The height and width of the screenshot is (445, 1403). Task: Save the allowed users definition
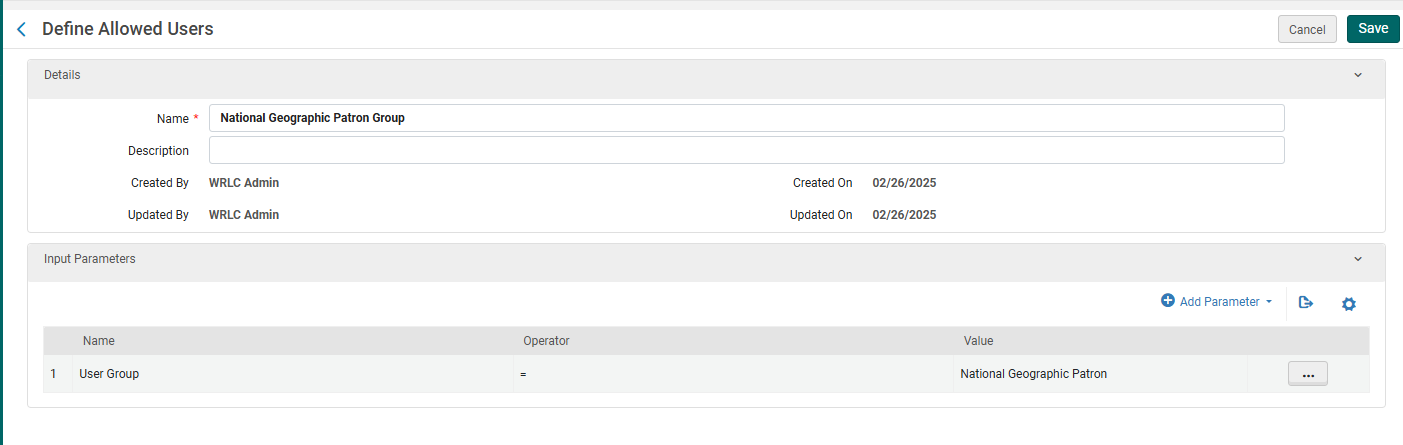click(1372, 29)
